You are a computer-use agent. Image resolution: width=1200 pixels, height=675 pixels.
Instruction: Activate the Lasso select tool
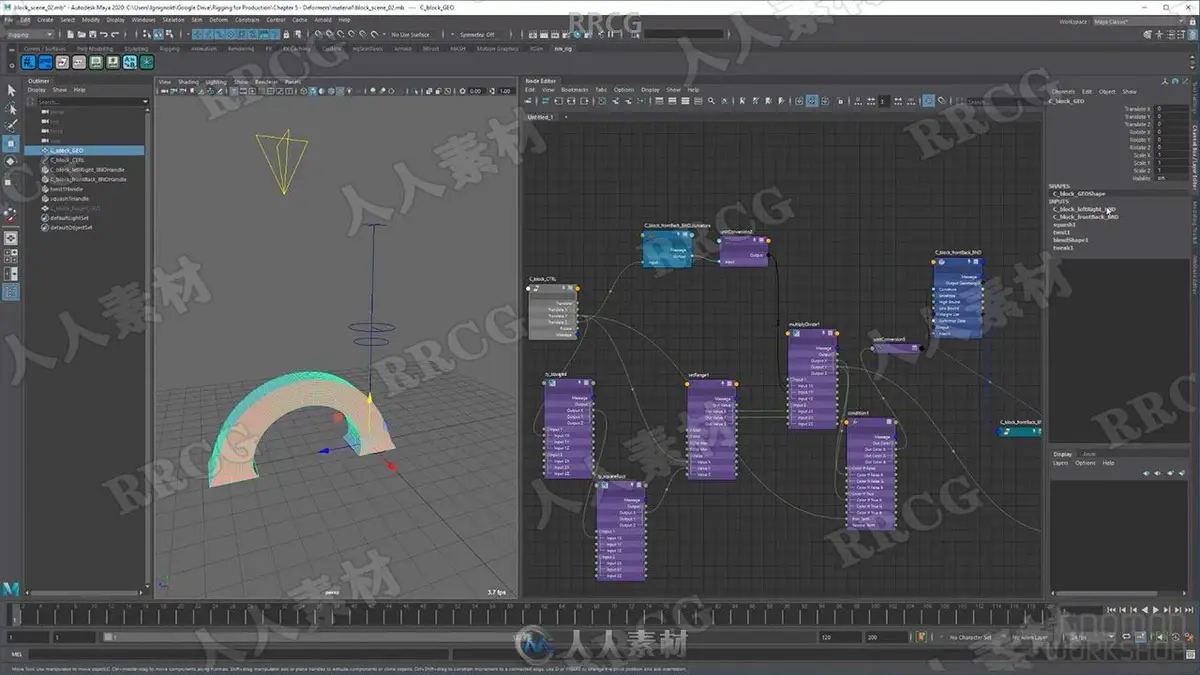11,108
